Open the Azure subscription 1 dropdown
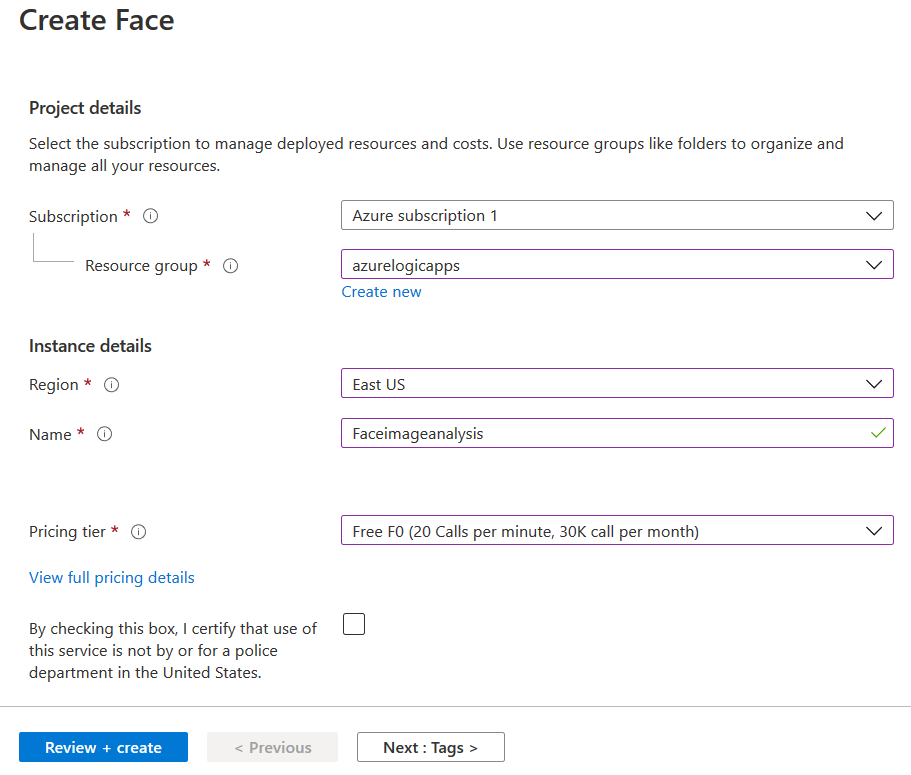This screenshot has height=775, width=911. click(x=617, y=215)
